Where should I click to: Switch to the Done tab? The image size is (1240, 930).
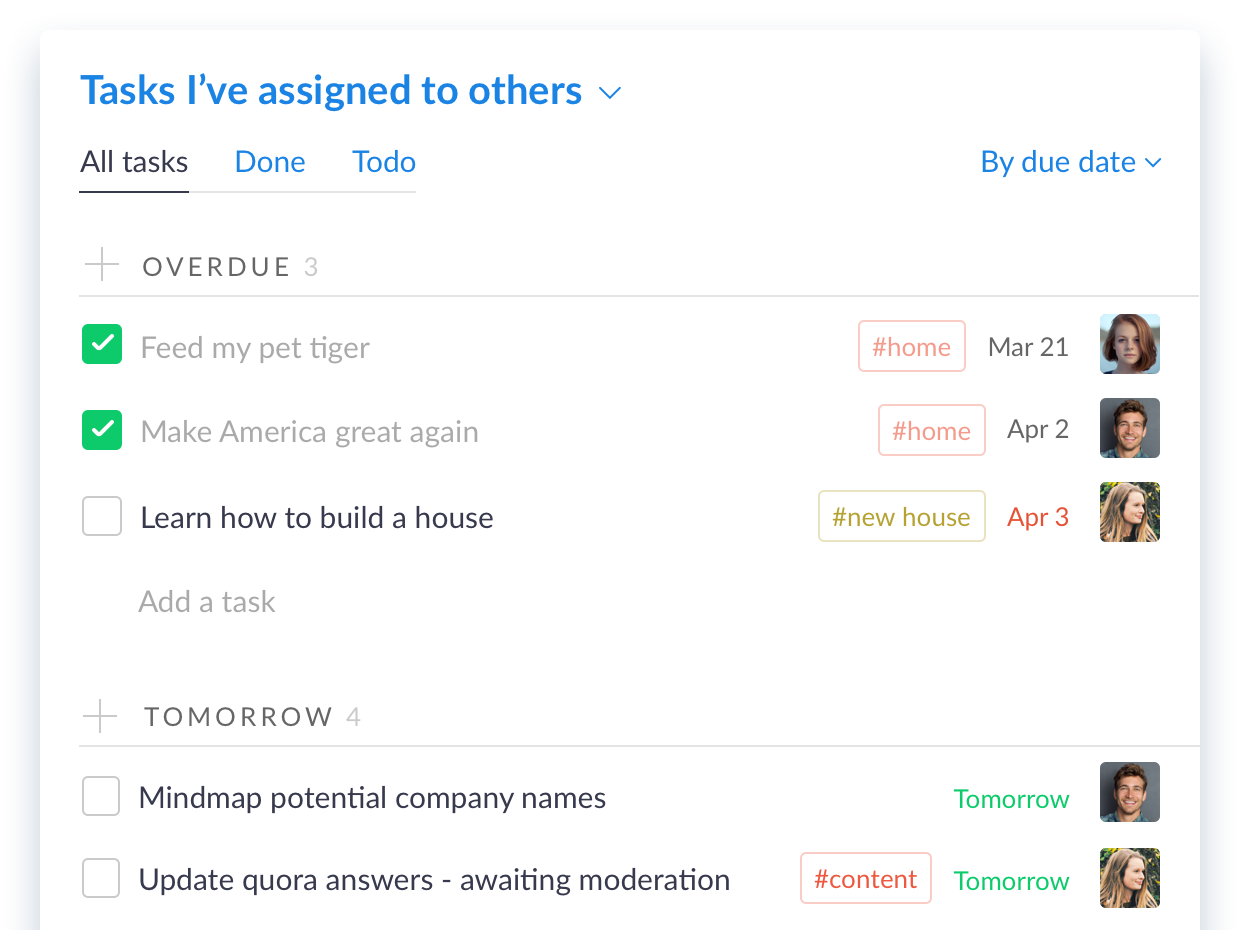pos(270,162)
